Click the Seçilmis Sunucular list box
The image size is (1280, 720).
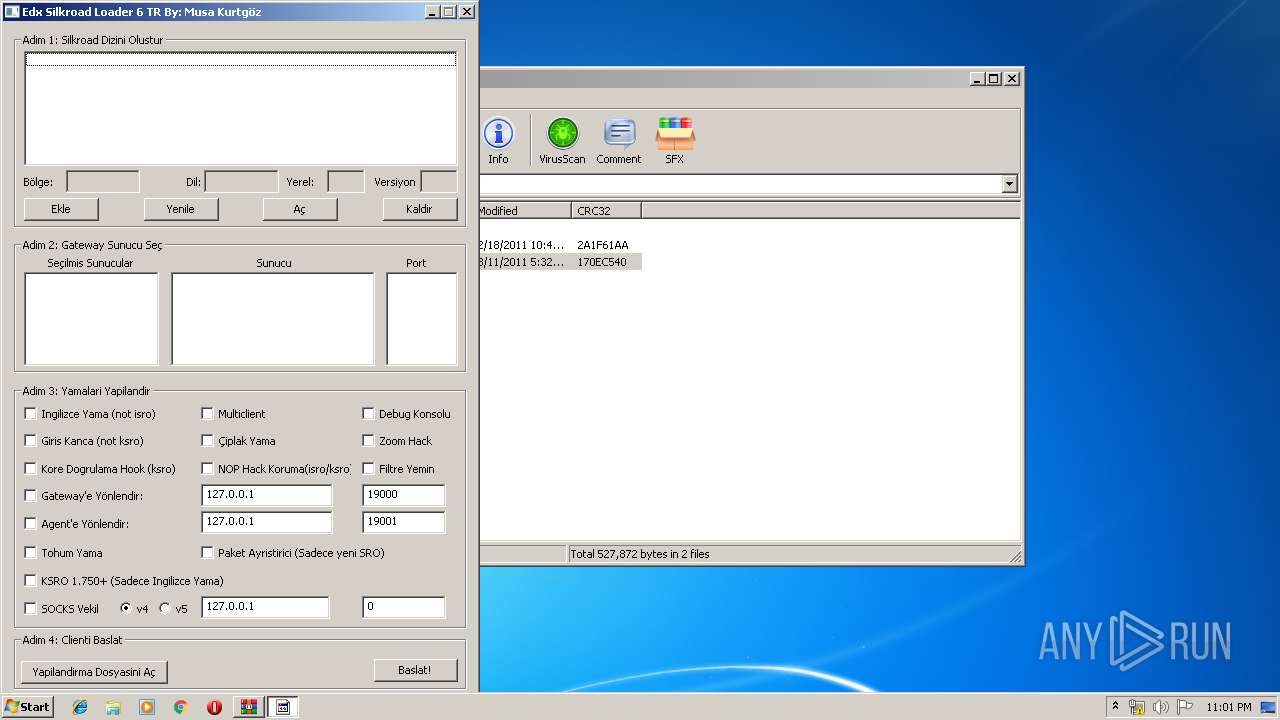(x=91, y=319)
